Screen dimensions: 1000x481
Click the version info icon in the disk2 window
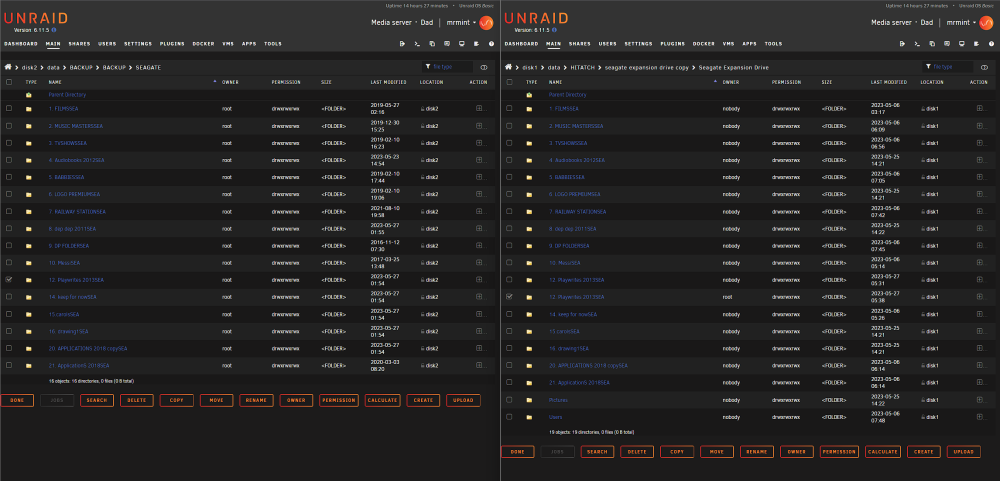(x=54, y=30)
